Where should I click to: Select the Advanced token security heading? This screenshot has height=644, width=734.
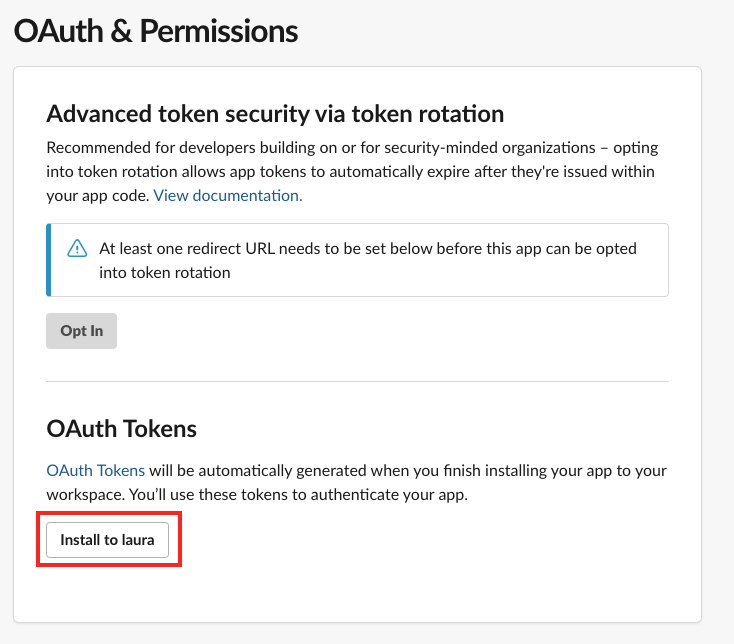coord(275,113)
